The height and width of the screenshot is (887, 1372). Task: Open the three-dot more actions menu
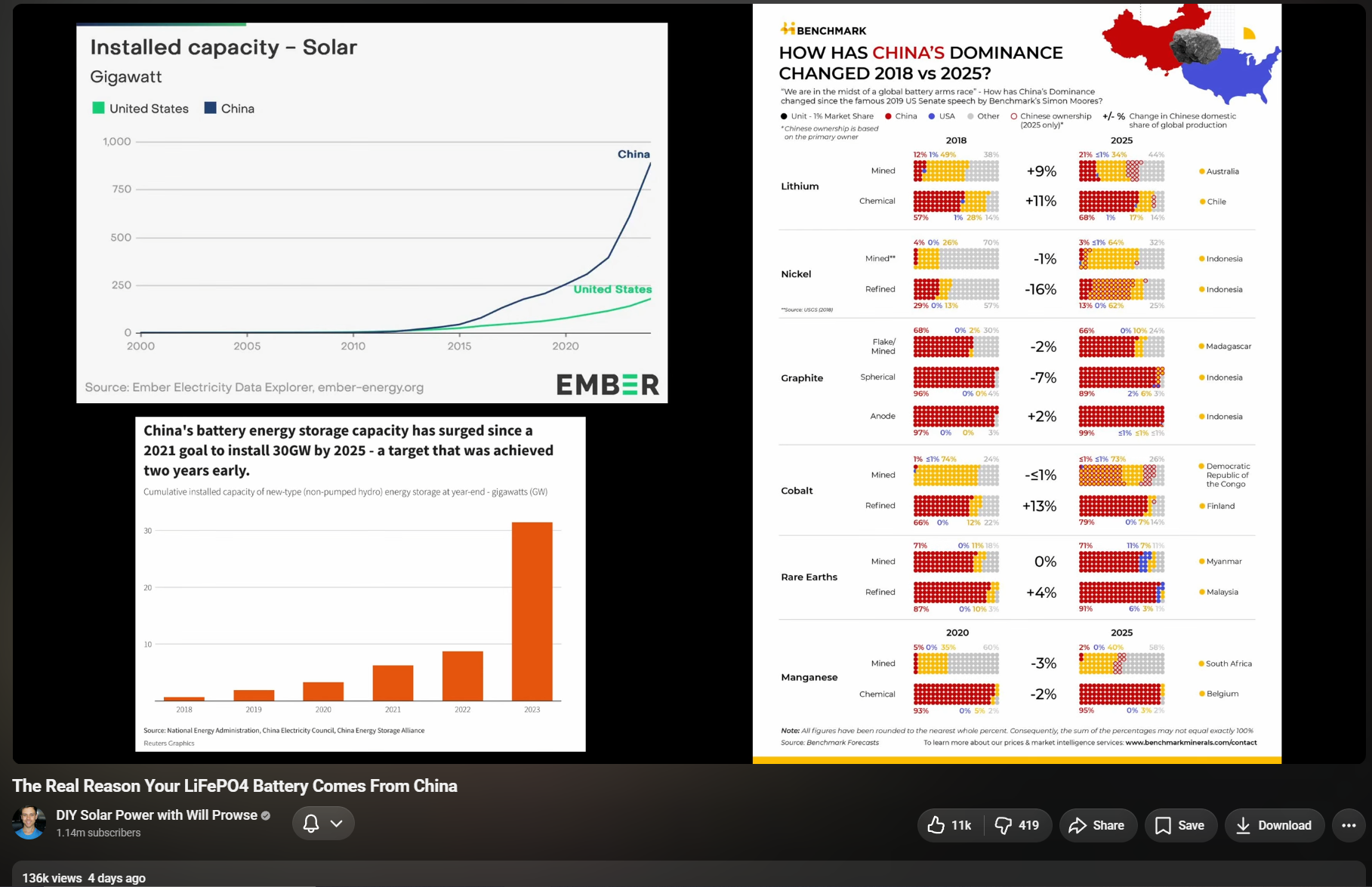tap(1349, 825)
